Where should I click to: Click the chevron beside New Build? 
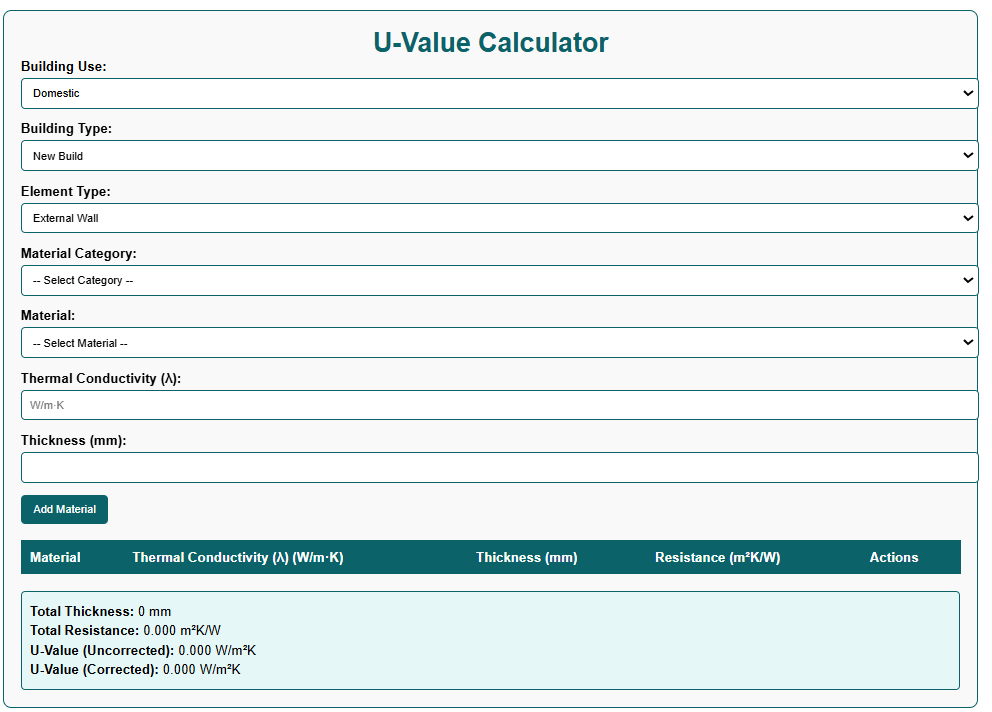967,155
